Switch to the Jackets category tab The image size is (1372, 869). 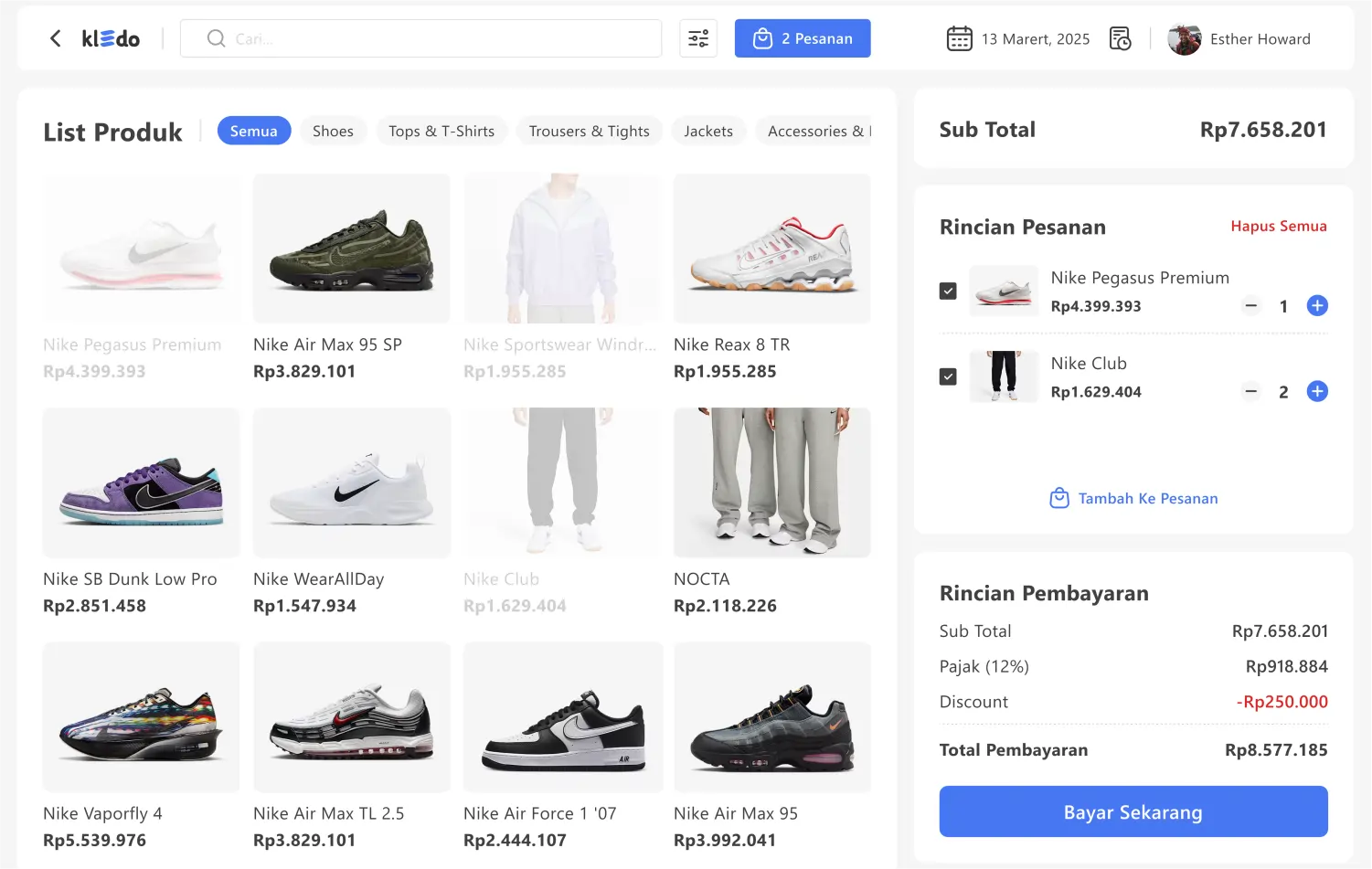coord(708,131)
